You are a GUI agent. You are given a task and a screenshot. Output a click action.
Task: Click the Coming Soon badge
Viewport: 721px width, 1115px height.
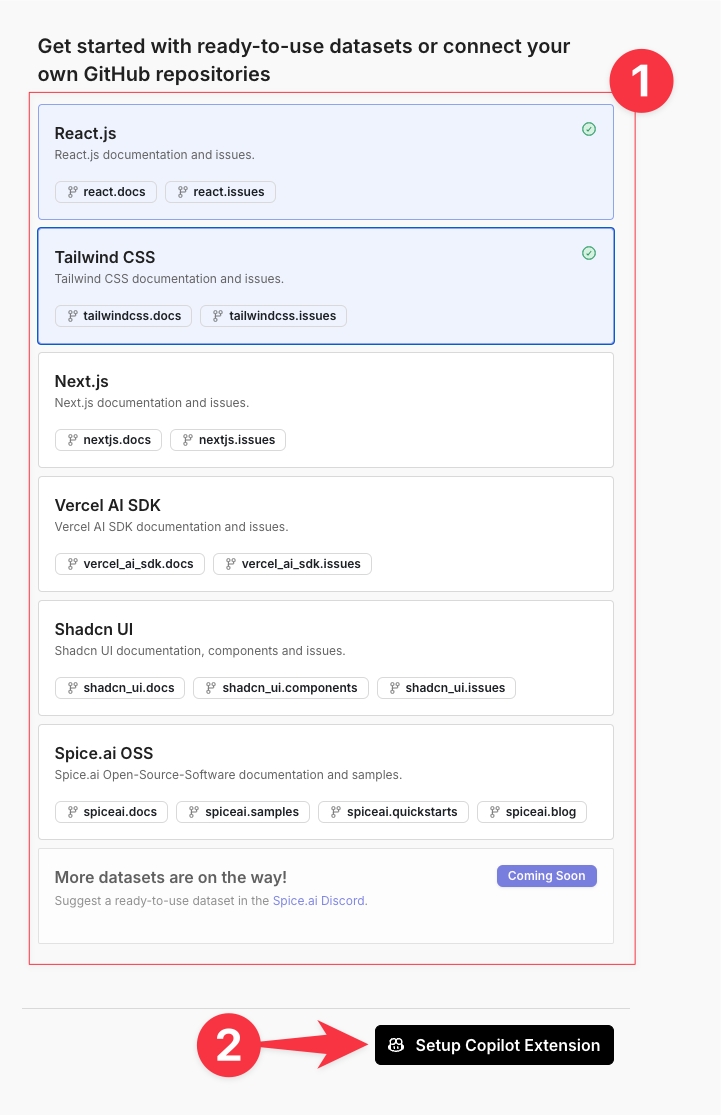point(546,876)
